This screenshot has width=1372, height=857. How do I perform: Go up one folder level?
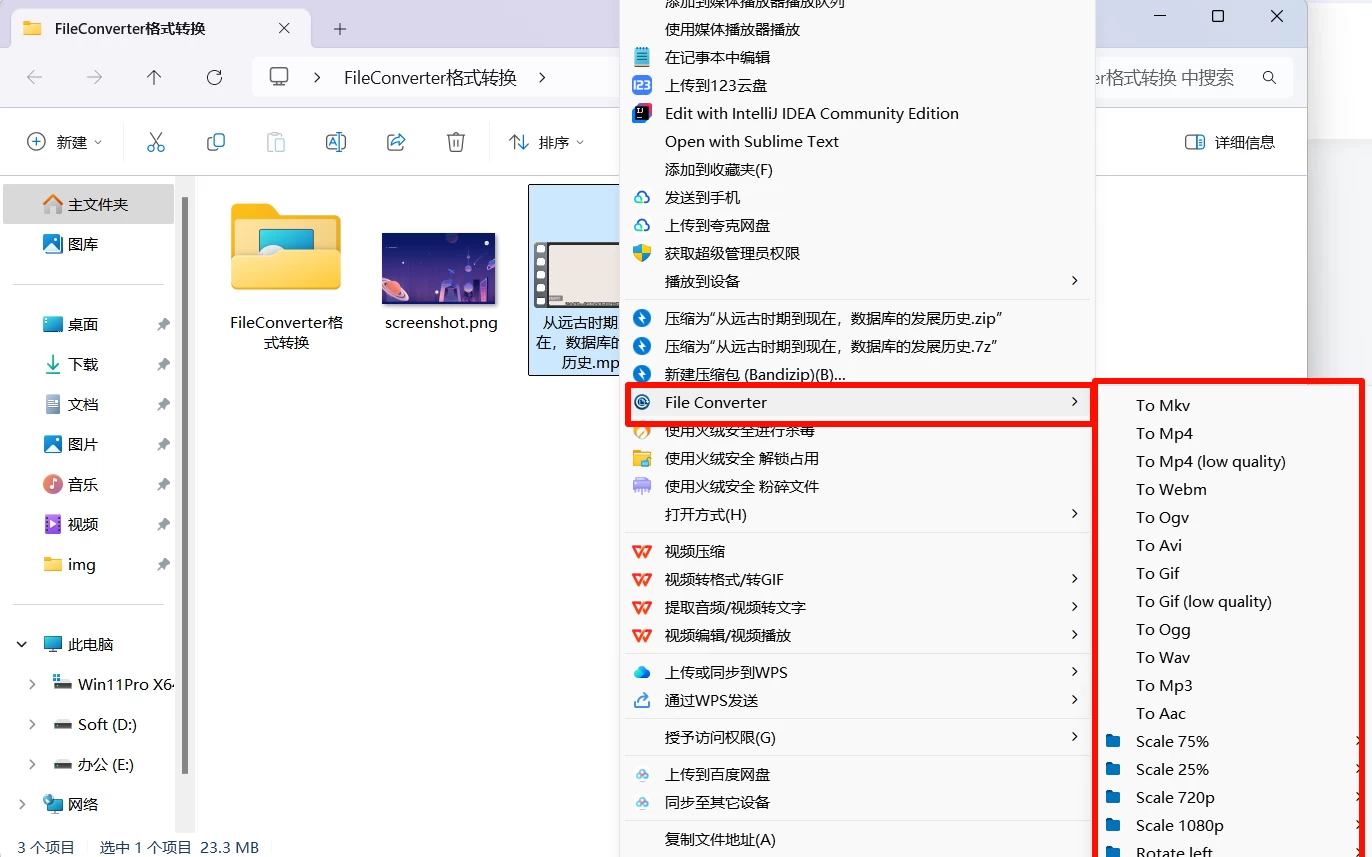pyautogui.click(x=154, y=77)
